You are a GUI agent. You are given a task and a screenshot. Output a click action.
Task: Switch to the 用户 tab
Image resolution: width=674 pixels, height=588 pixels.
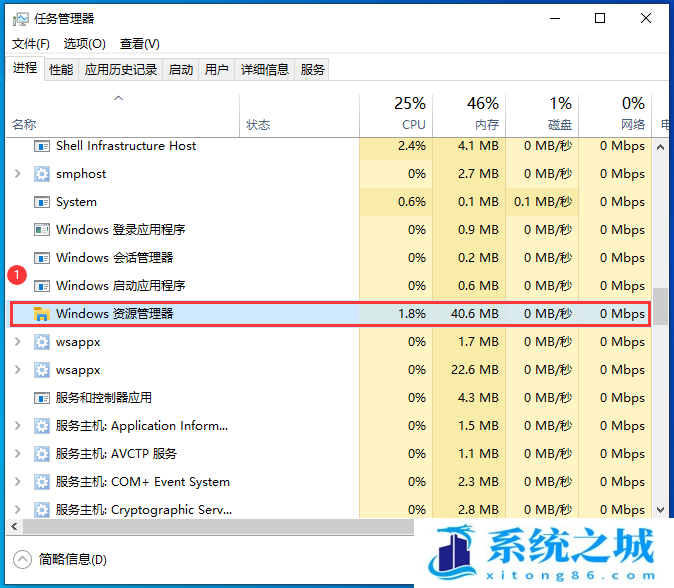(216, 70)
